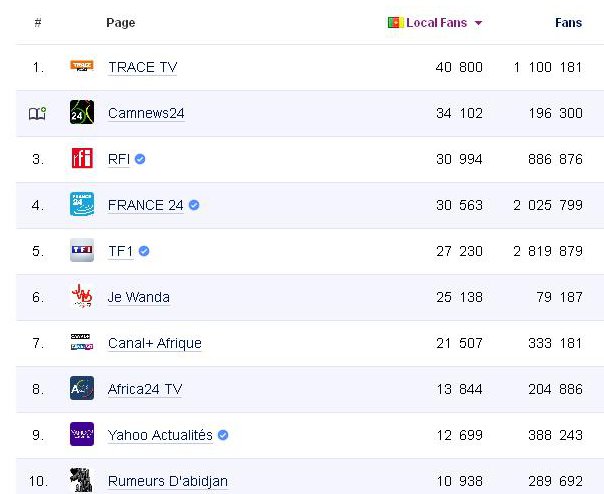Click the FRANCE 24 logo icon
Viewport: 604px width, 494px height.
pyautogui.click(x=82, y=205)
